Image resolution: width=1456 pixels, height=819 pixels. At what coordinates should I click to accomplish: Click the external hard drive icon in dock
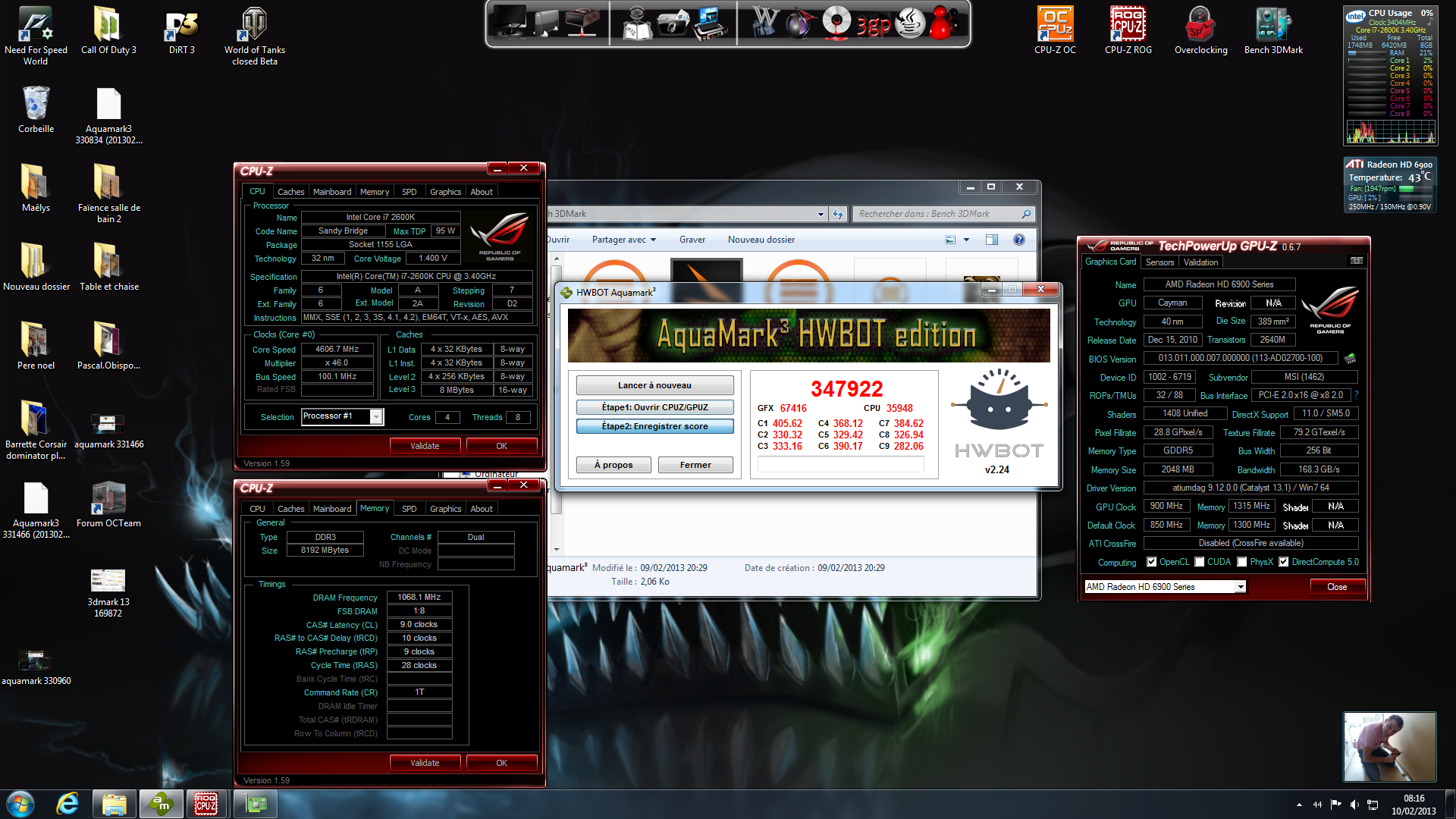click(x=548, y=23)
